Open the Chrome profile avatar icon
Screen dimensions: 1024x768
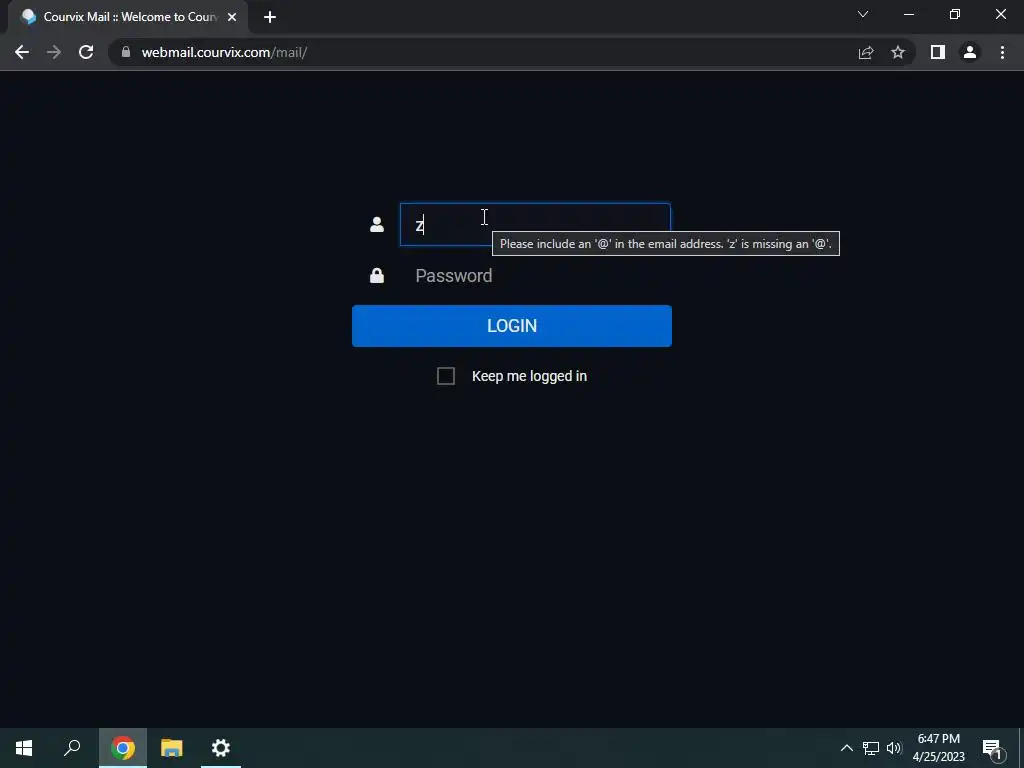tap(970, 52)
